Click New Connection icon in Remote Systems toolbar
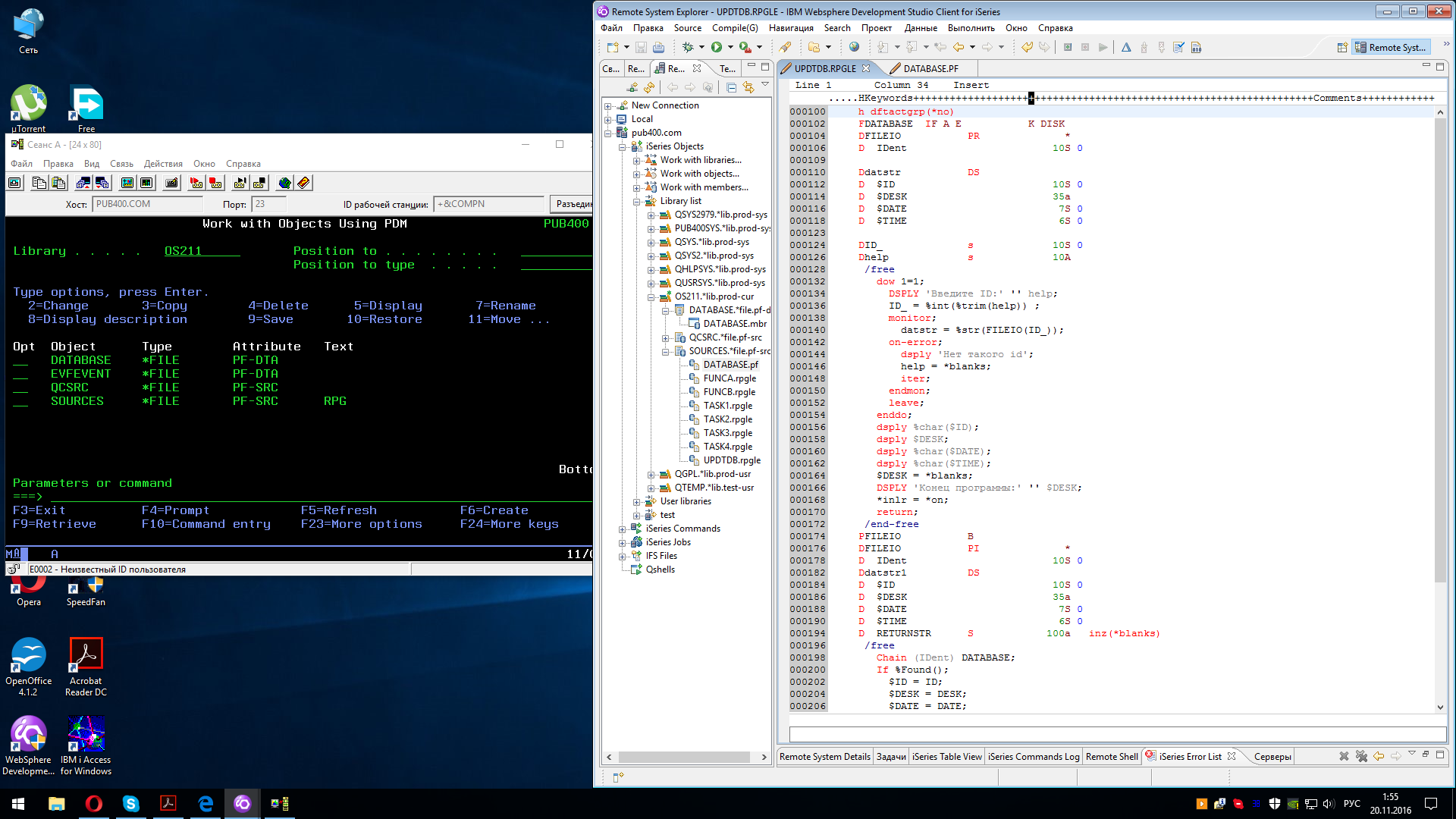 coord(632,87)
